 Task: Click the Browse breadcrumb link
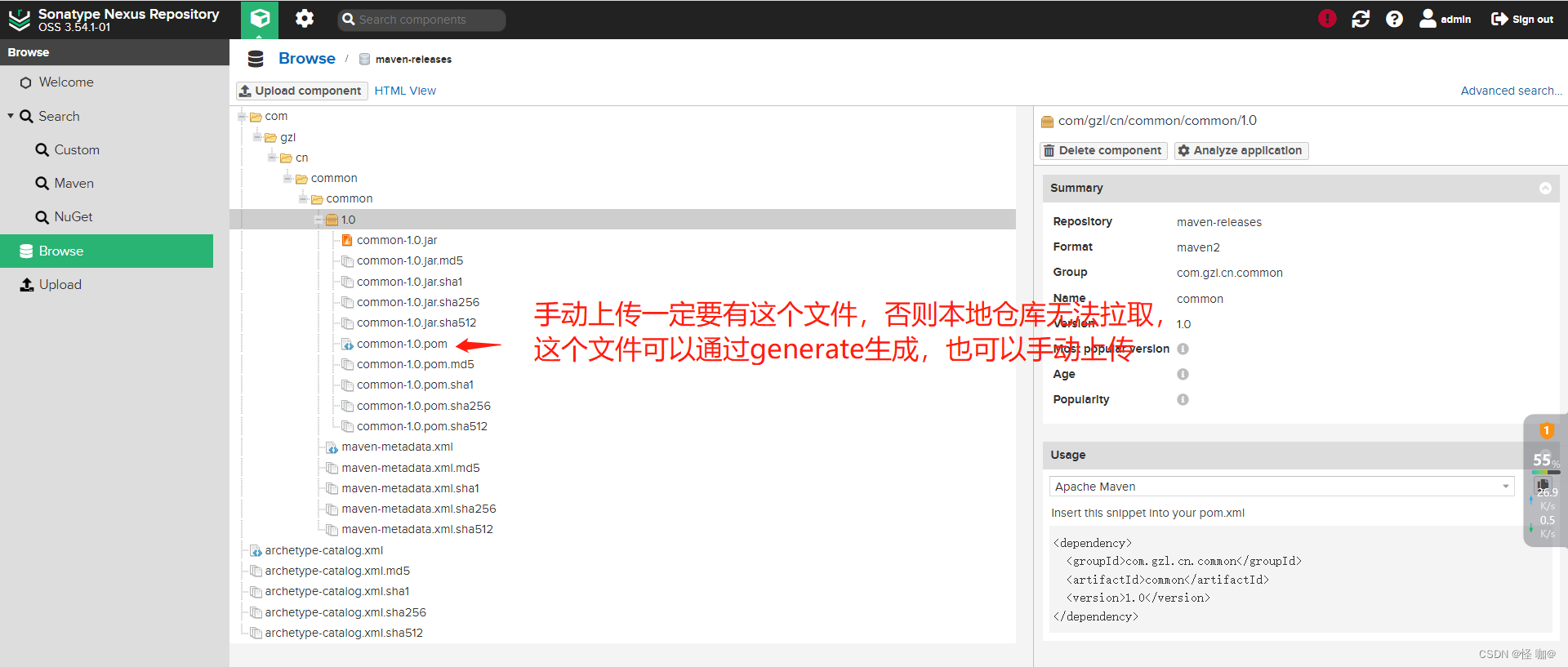[306, 59]
